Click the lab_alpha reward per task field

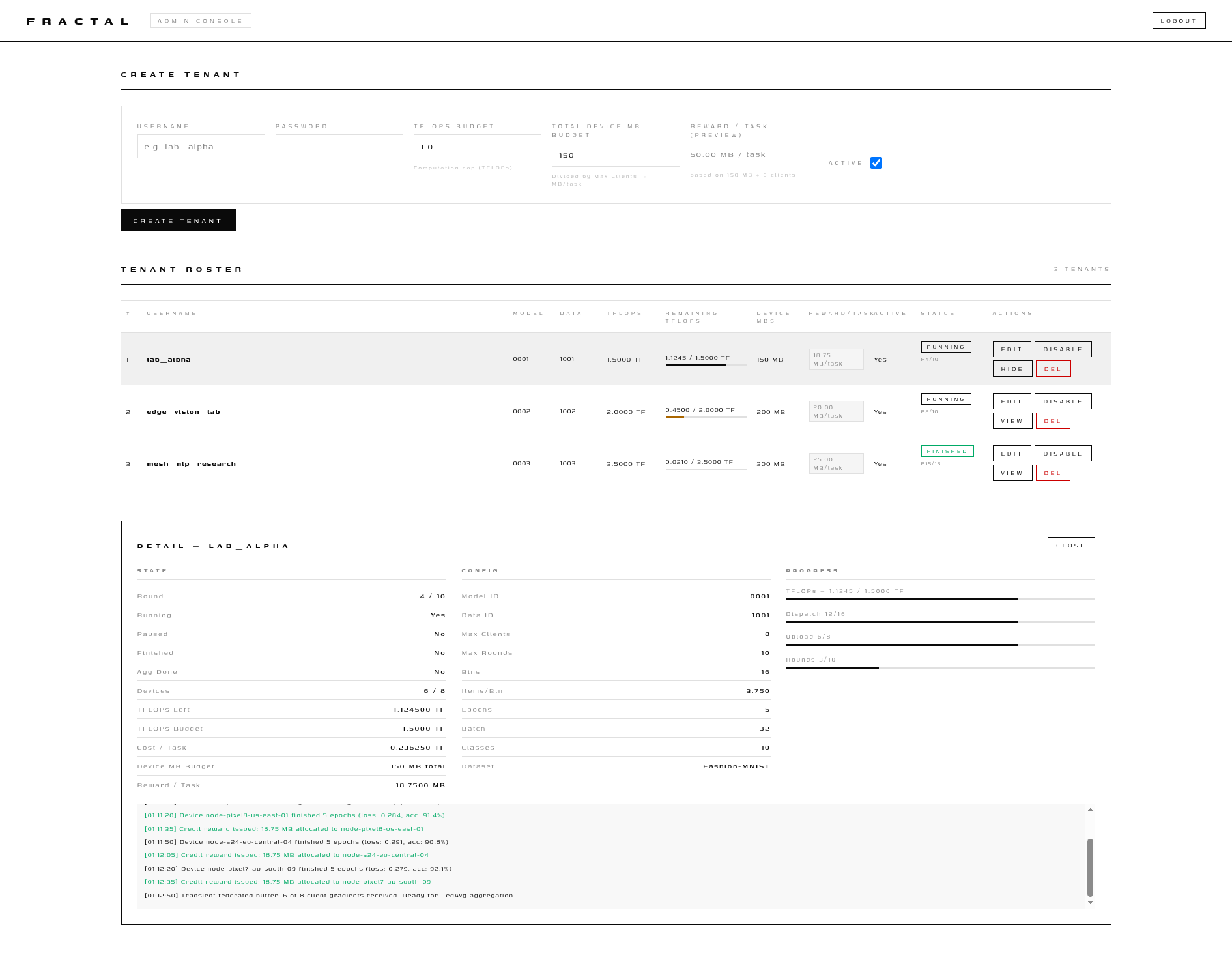[837, 359]
